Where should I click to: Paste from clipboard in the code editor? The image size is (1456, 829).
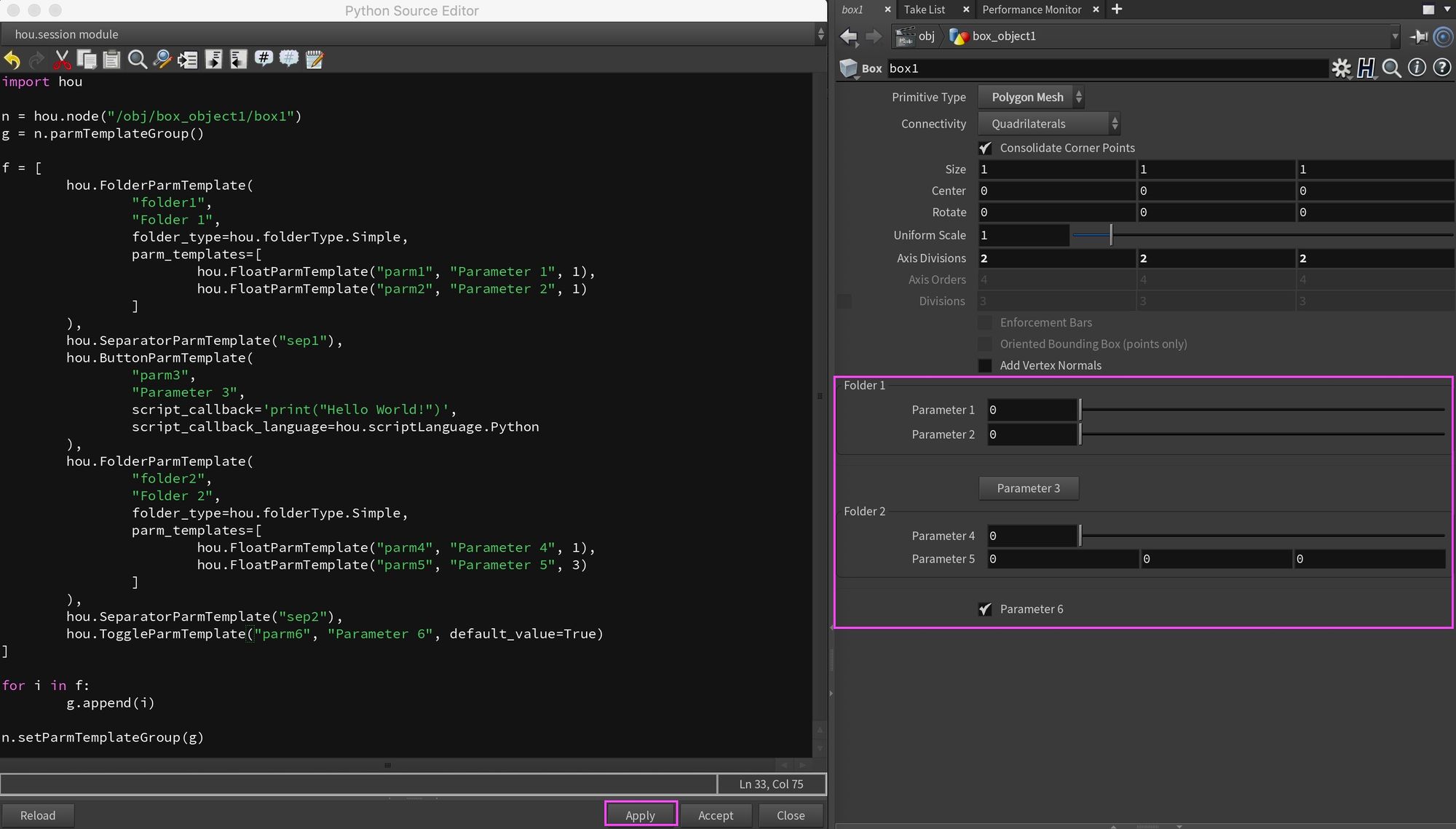coord(111,60)
